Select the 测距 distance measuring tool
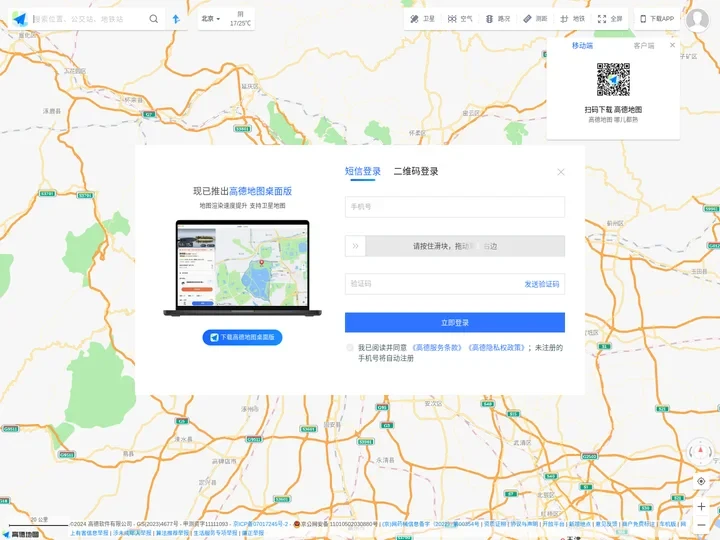The image size is (720, 540). click(535, 19)
